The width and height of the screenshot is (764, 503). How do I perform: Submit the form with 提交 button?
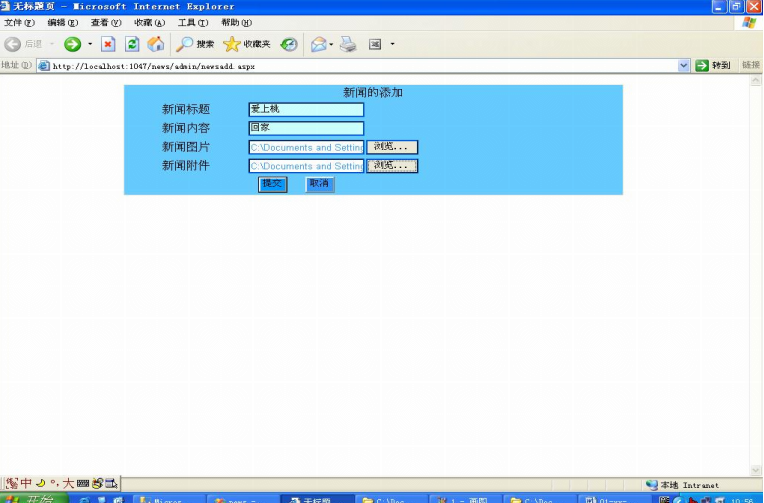pos(272,184)
